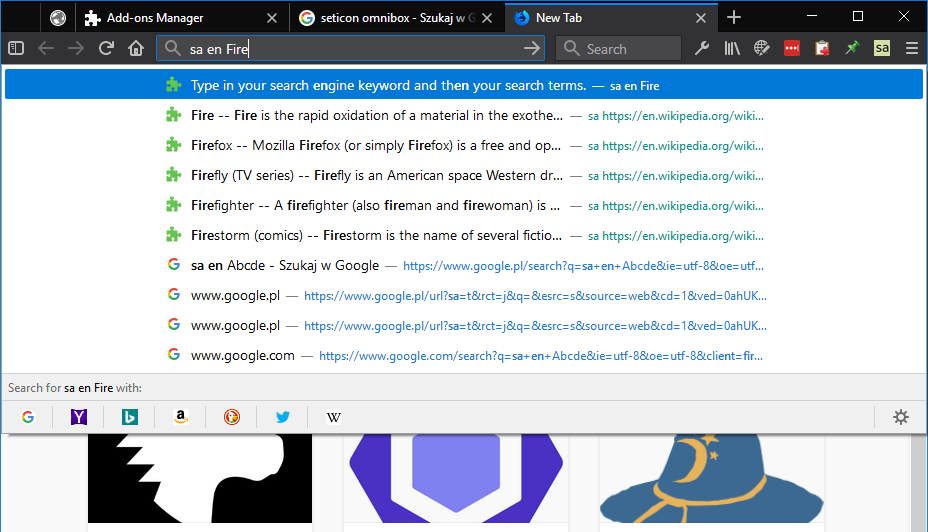Image resolution: width=928 pixels, height=532 pixels.
Task: Click the page vertical scrollbar
Action: pos(918,482)
